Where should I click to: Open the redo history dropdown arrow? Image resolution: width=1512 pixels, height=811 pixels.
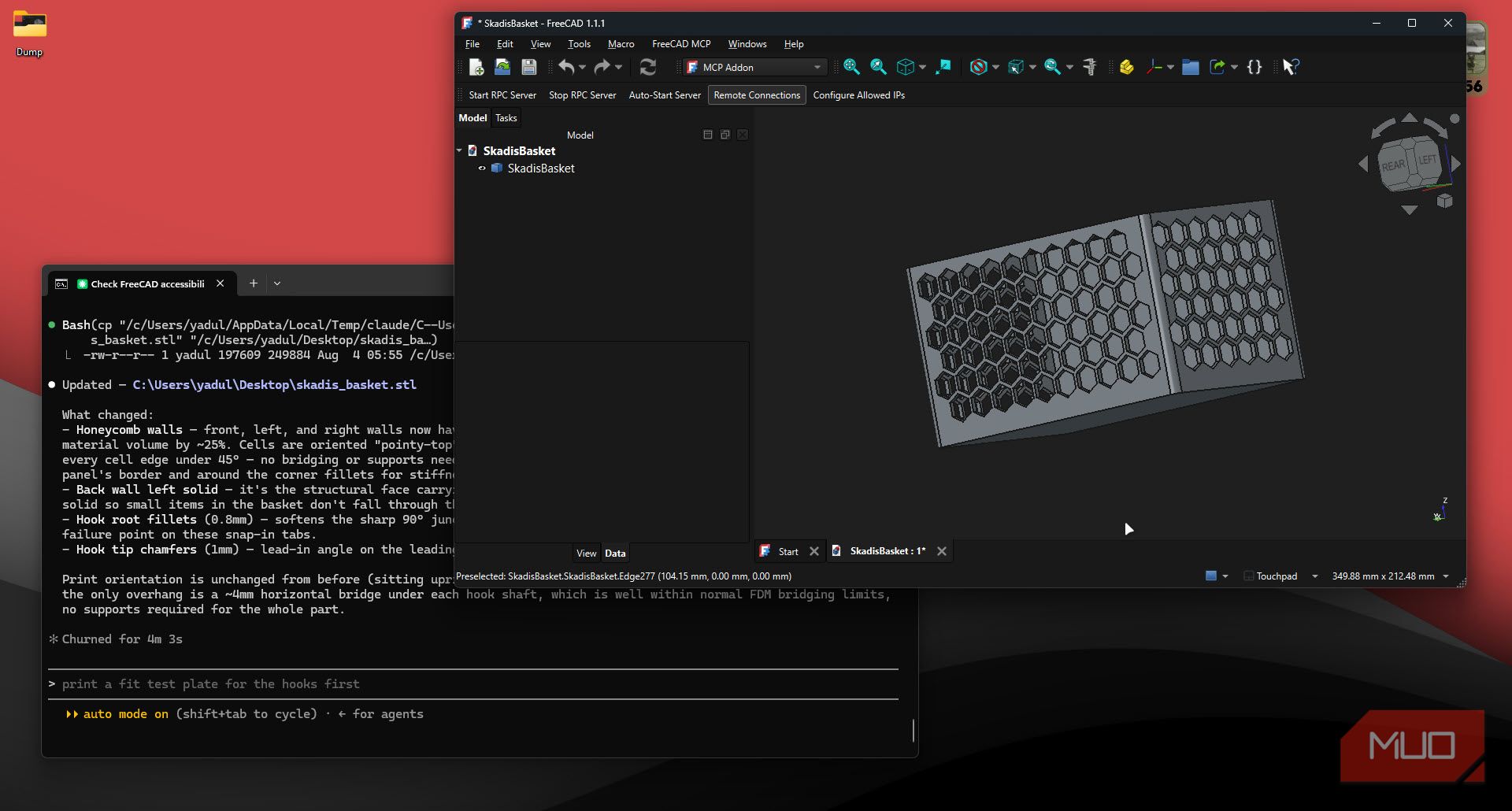(618, 68)
